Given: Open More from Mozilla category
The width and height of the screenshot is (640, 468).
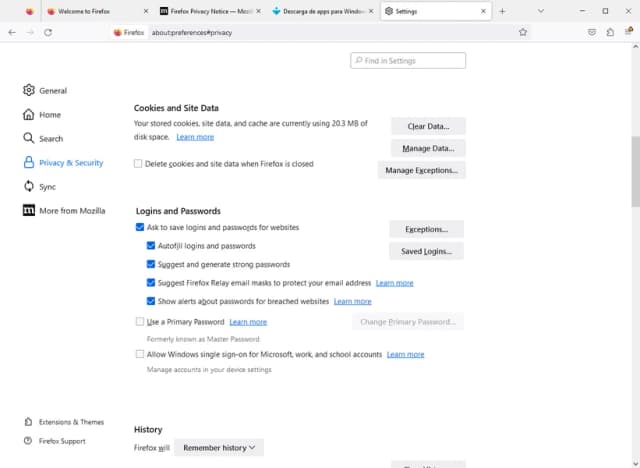Looking at the screenshot, I should (64, 211).
